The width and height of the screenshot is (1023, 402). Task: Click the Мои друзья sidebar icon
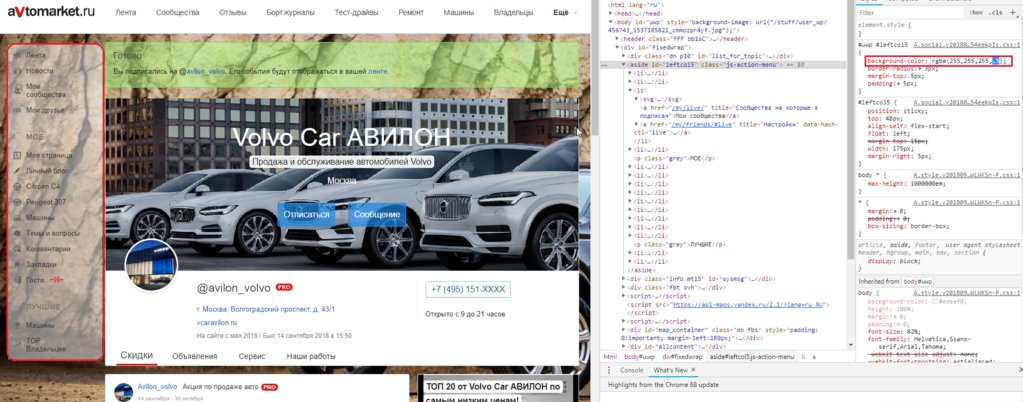click(x=16, y=110)
